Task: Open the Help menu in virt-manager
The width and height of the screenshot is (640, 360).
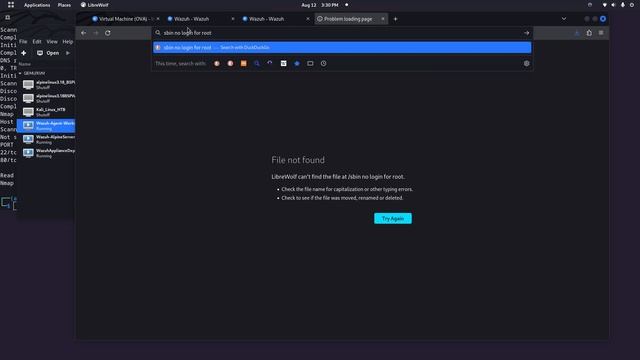Action: point(67,42)
